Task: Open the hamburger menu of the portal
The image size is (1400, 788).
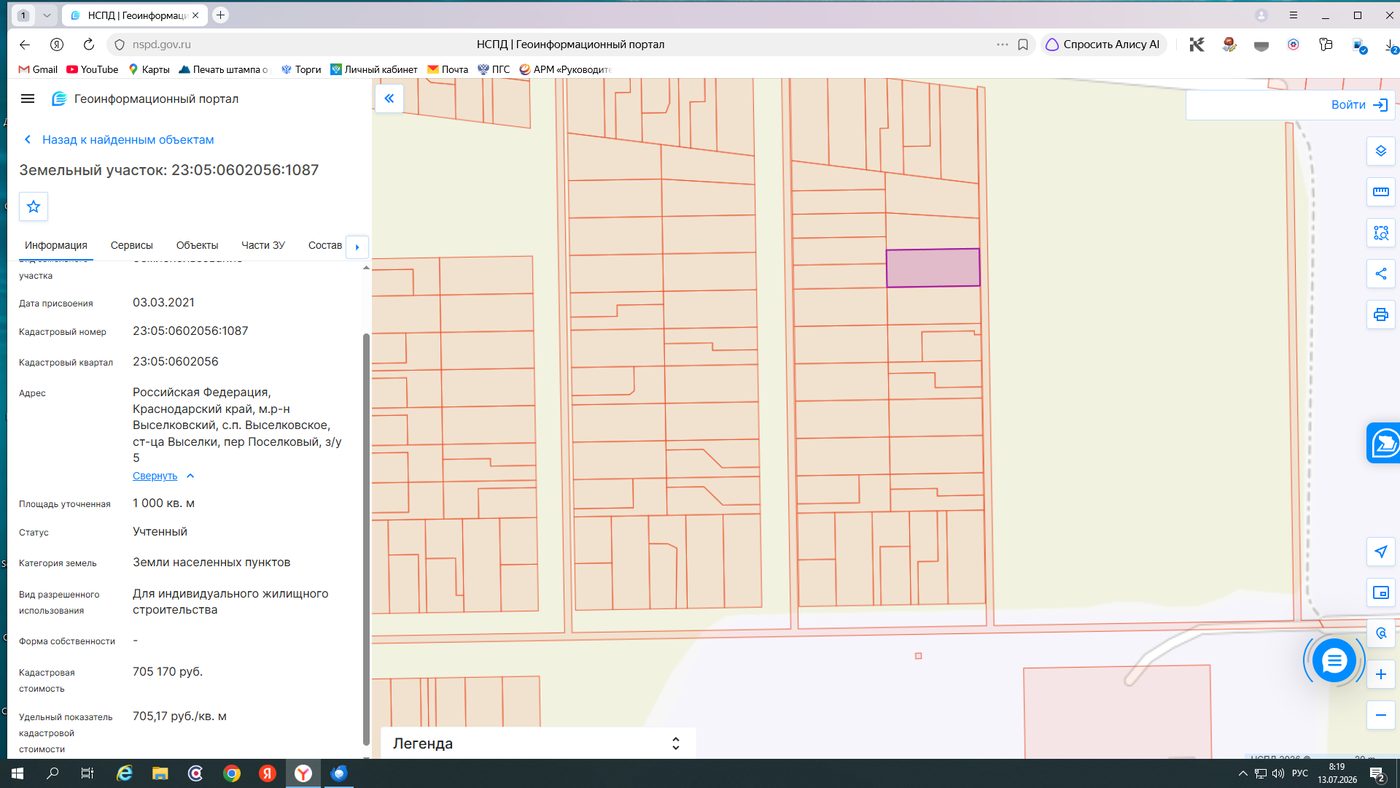Action: click(x=28, y=99)
